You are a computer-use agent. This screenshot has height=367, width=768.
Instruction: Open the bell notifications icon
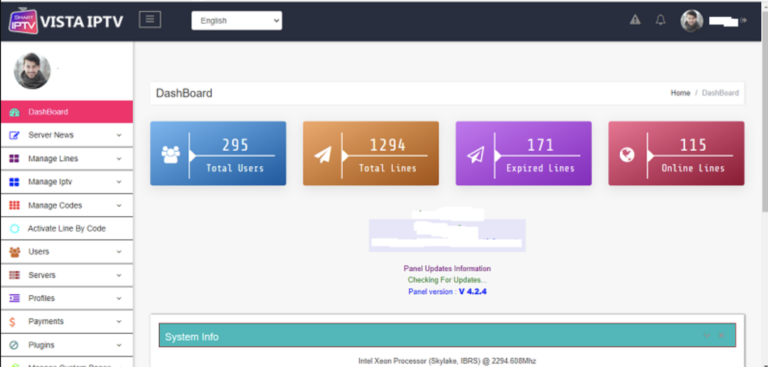(661, 20)
